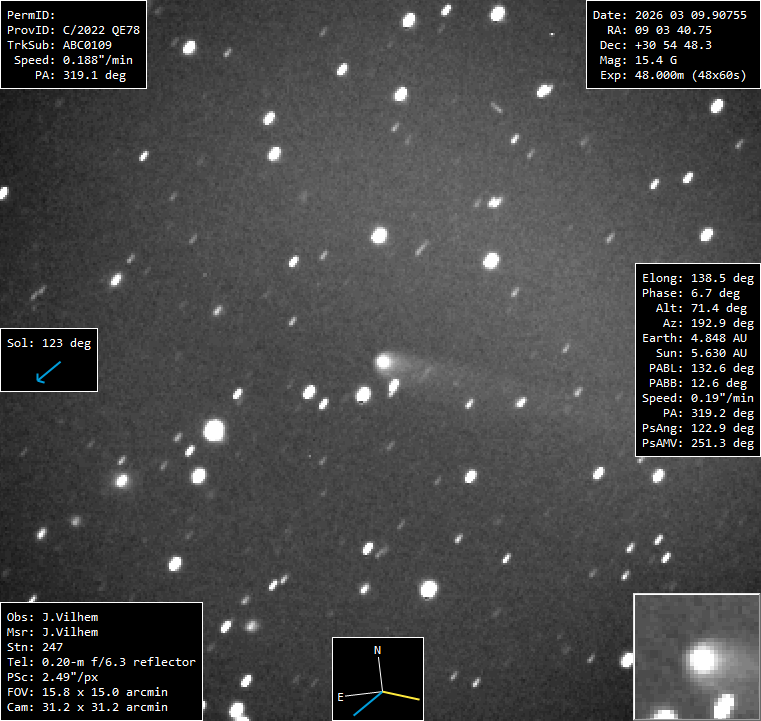This screenshot has height=721, width=761.
Task: Click the N label on the compass
Action: 377,651
